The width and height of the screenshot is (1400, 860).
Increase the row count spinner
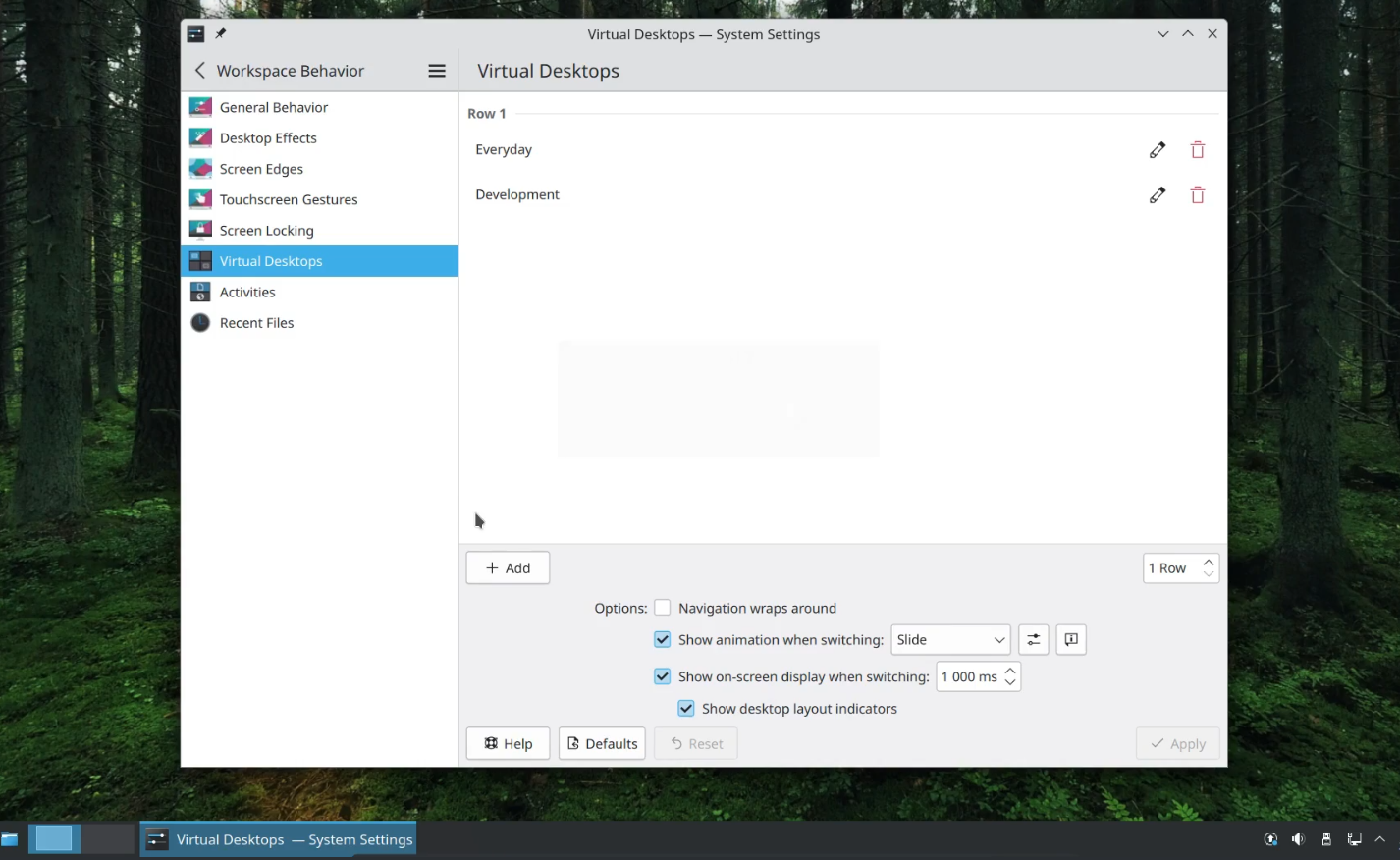click(x=1209, y=563)
